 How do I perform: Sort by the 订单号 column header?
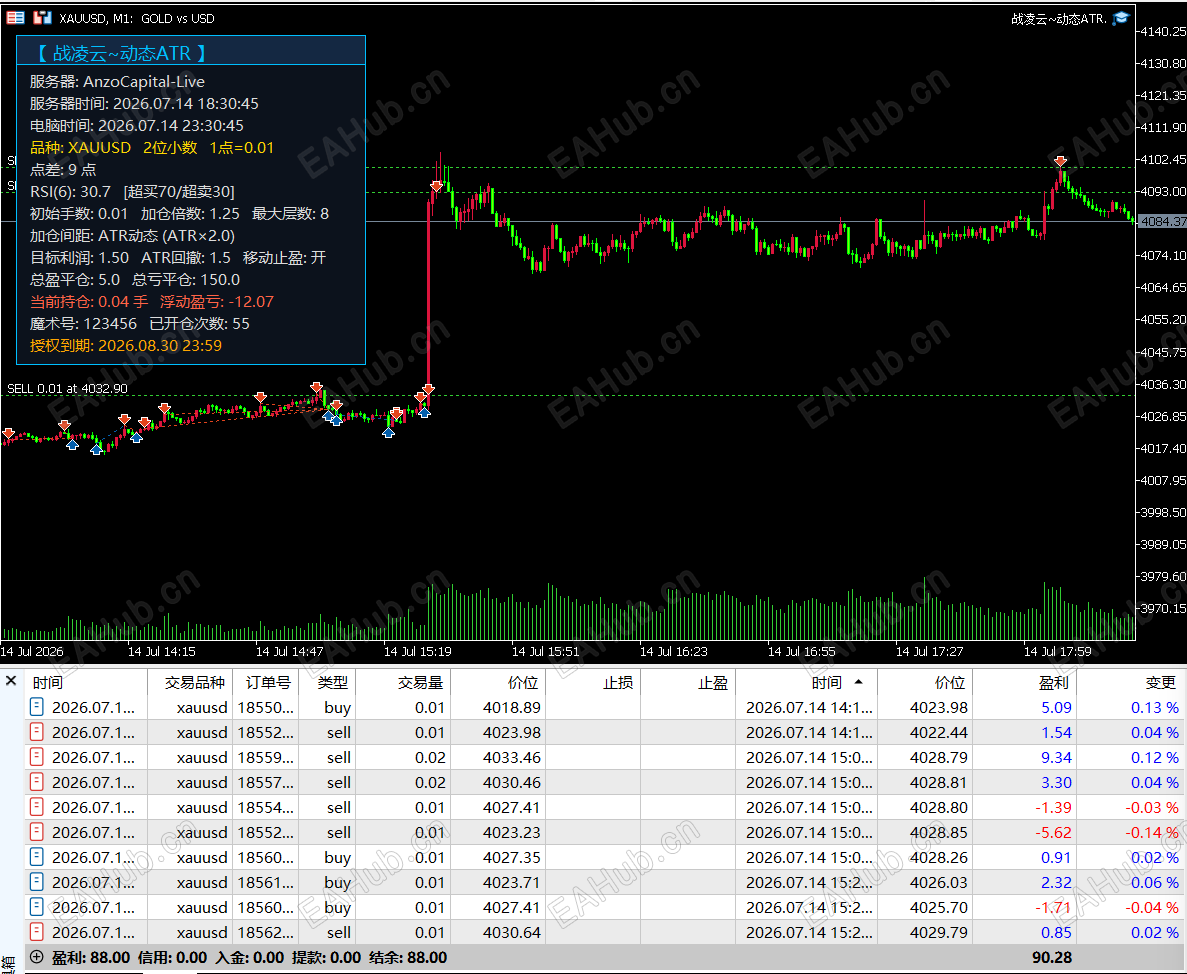coord(268,683)
